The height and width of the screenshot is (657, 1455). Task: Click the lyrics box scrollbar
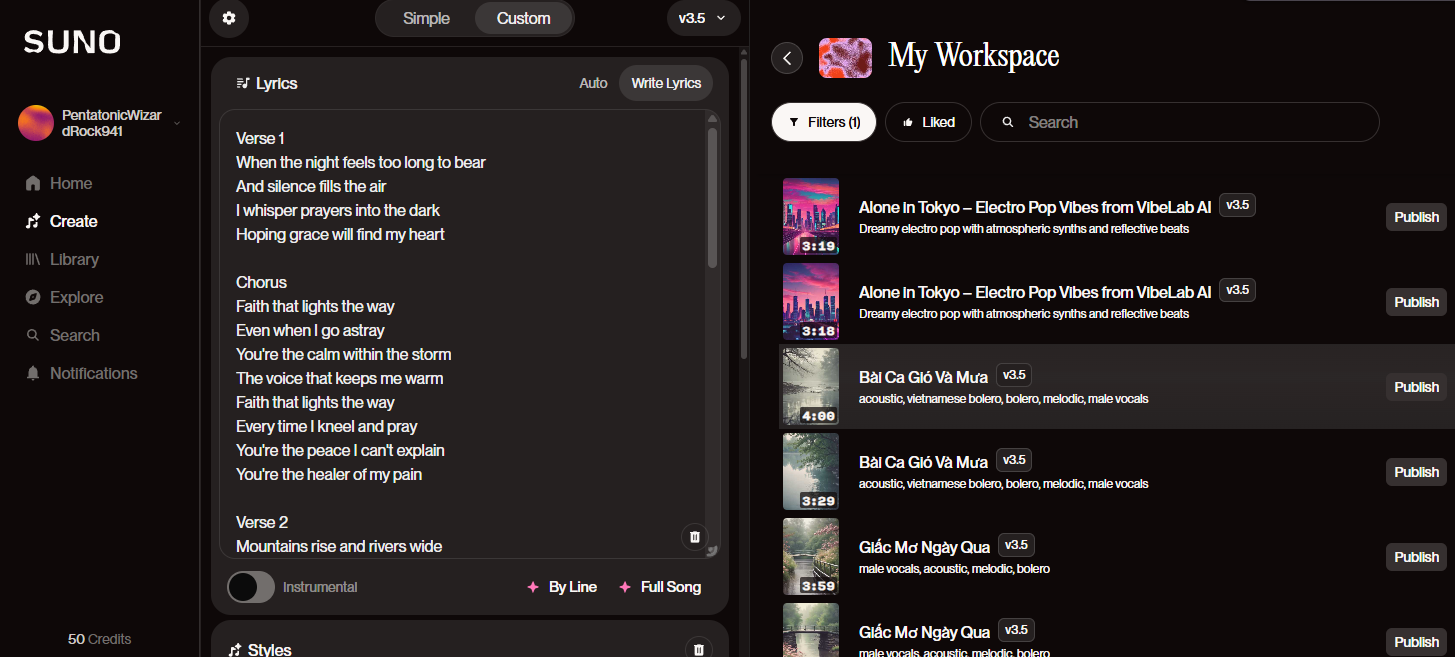point(712,198)
